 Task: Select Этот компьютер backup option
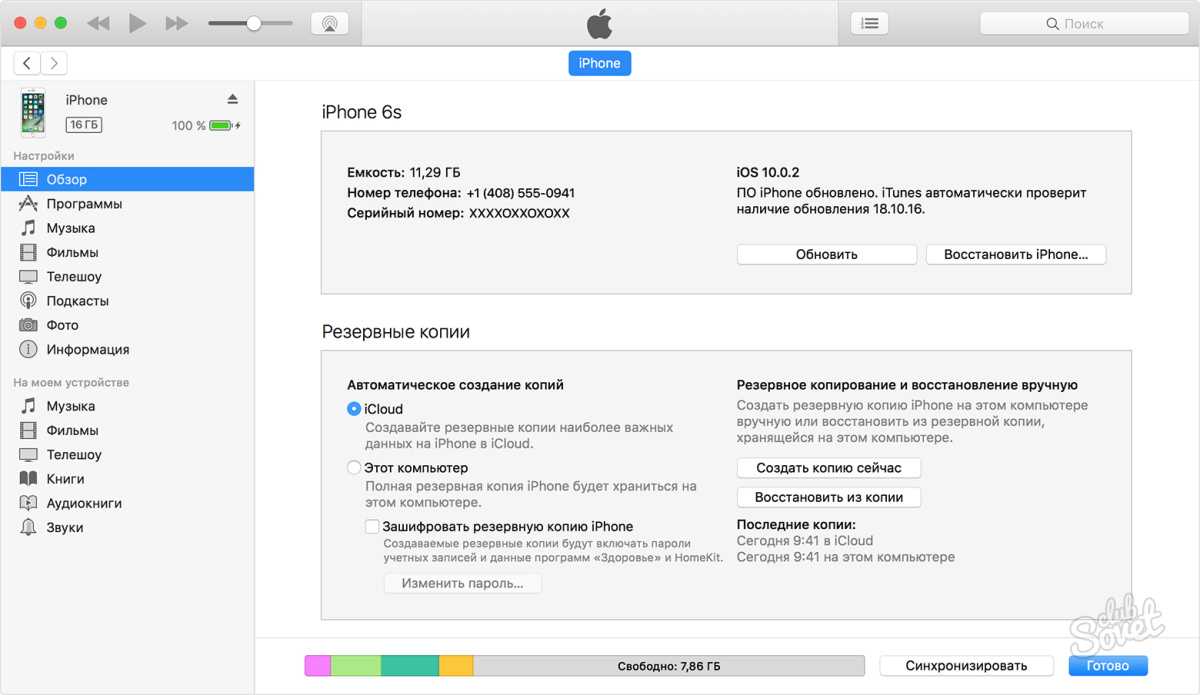click(354, 467)
